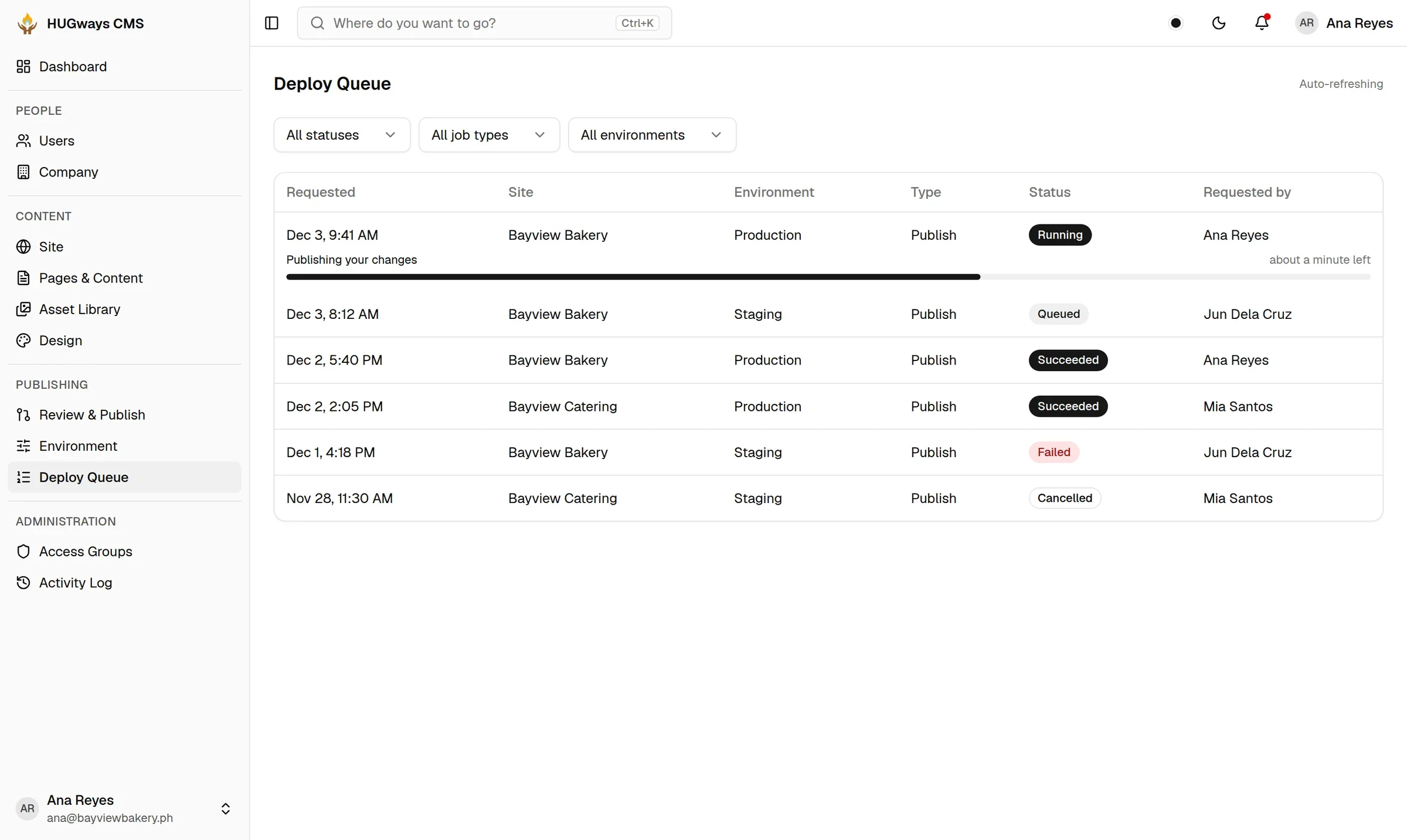Screen dimensions: 1407x840
Task: Click the search magnifier icon
Action: click(x=317, y=23)
